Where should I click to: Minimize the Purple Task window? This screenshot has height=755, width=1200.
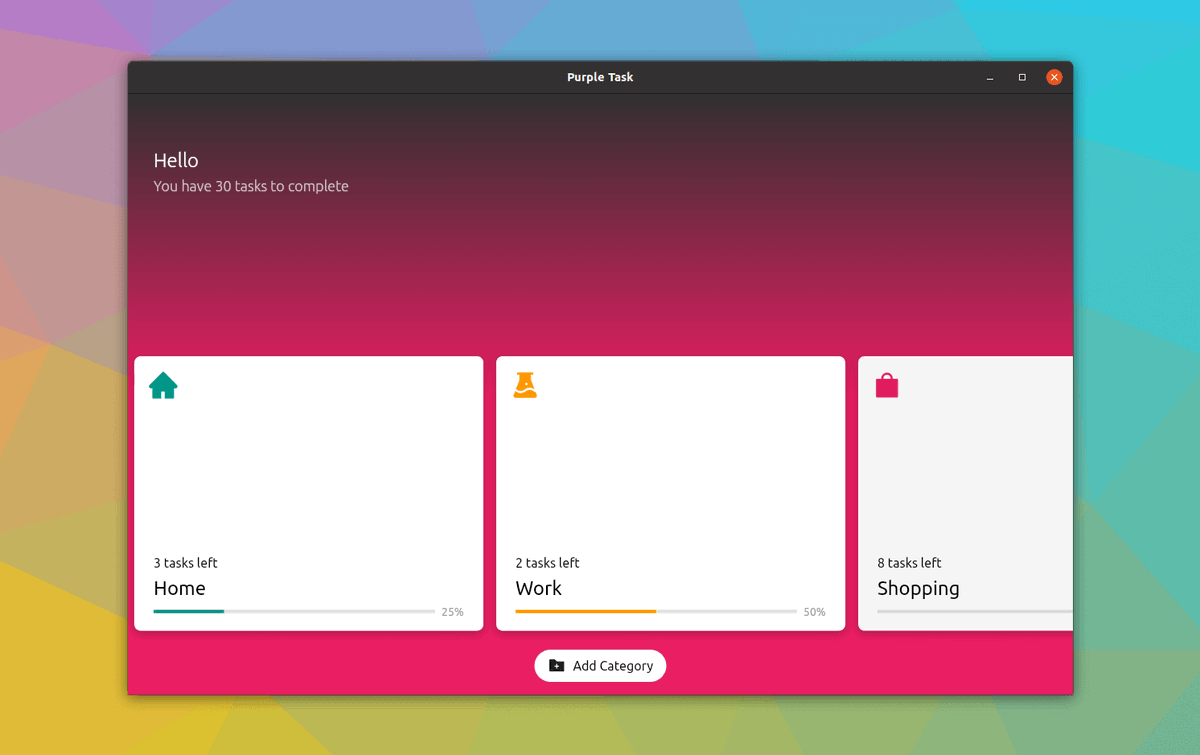click(x=990, y=77)
